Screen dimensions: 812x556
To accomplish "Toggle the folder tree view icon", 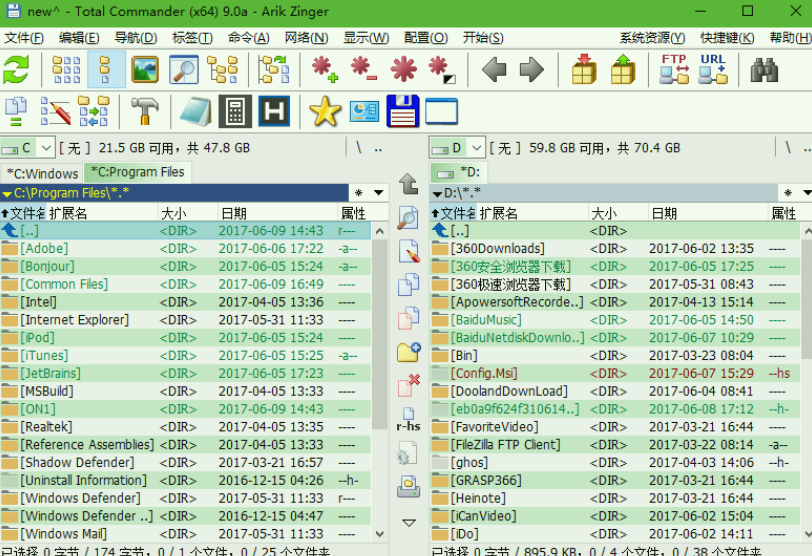I will pos(222,70).
